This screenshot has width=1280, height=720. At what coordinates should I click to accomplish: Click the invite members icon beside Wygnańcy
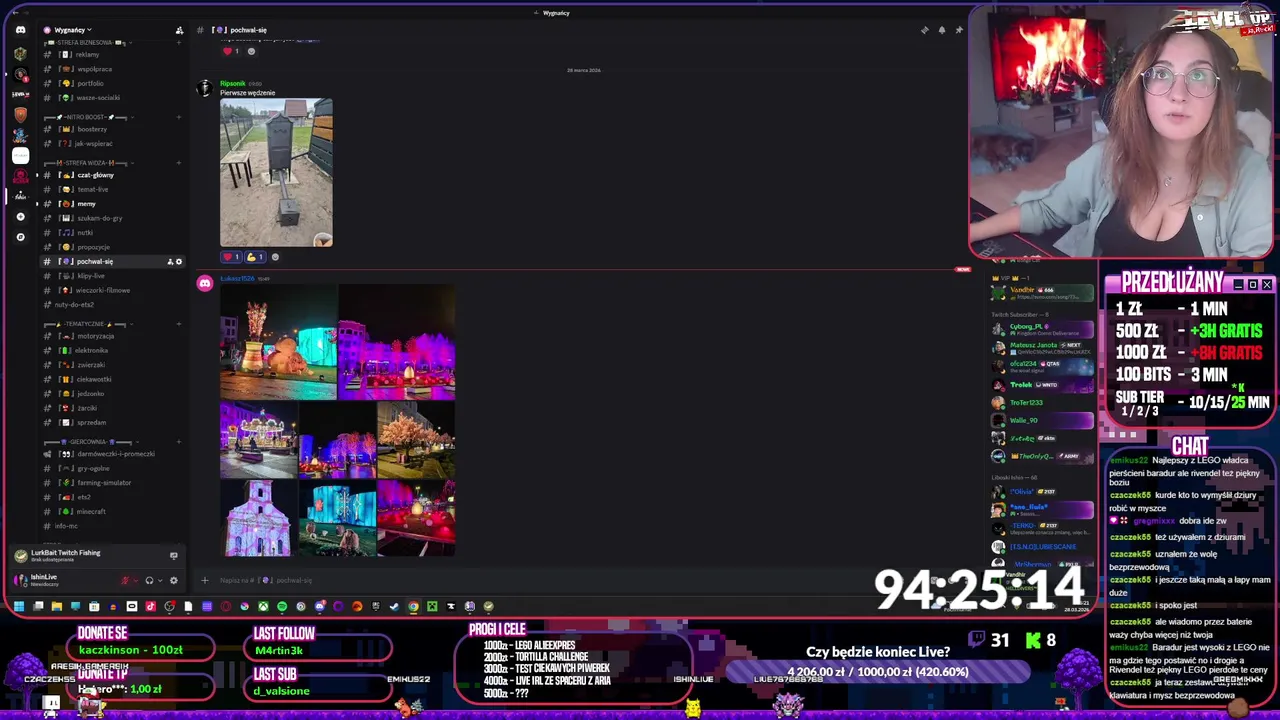point(179,30)
